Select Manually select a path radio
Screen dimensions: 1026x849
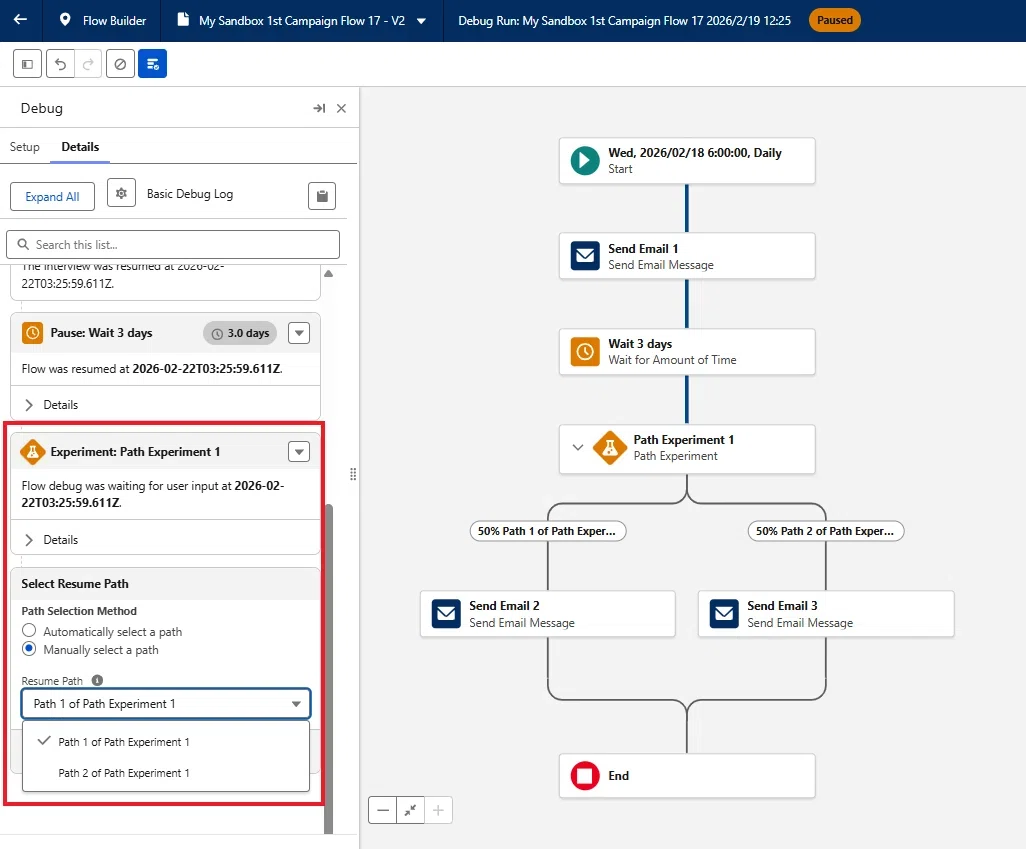coord(29,649)
